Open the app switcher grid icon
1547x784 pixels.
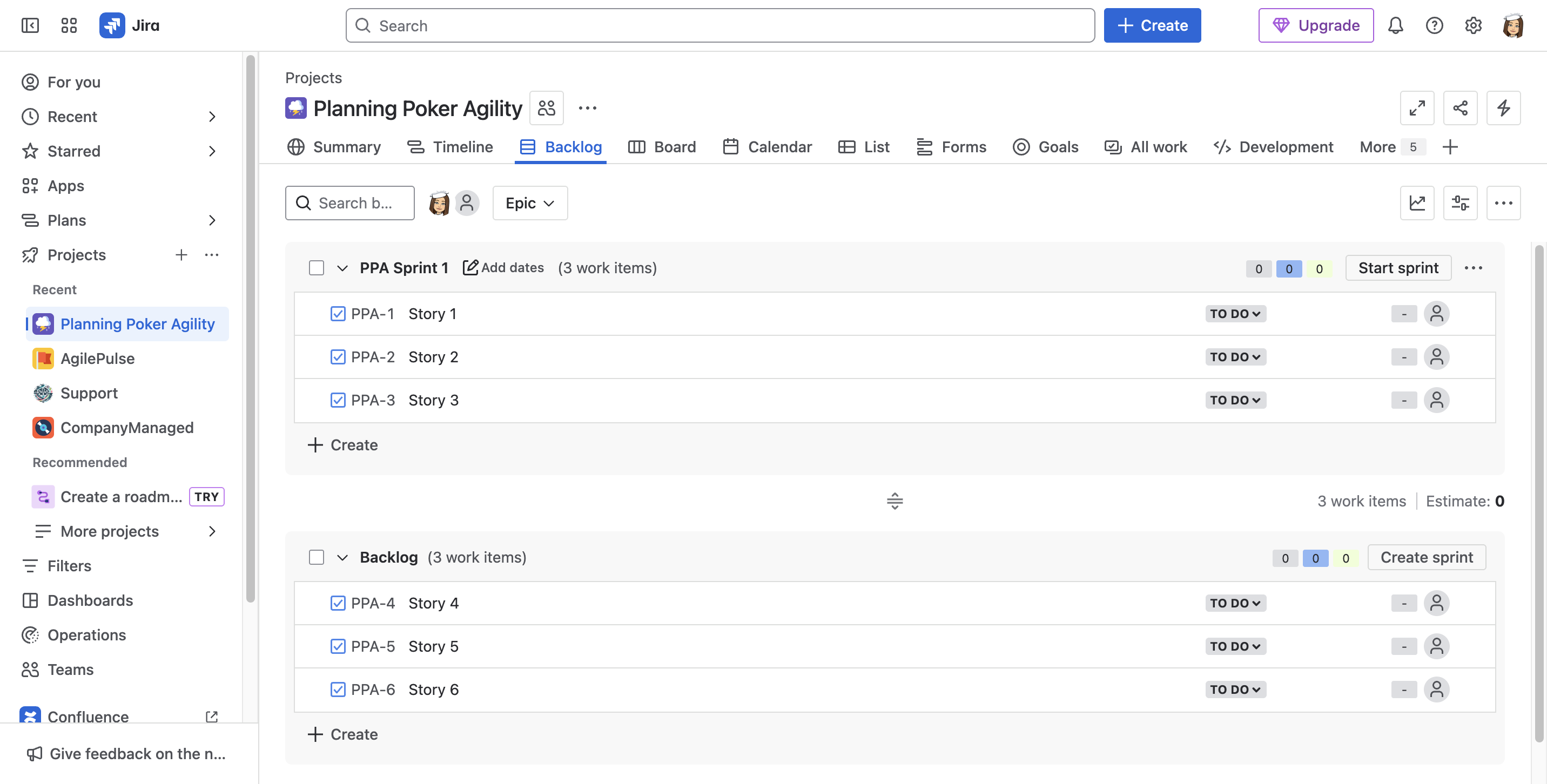coord(69,25)
